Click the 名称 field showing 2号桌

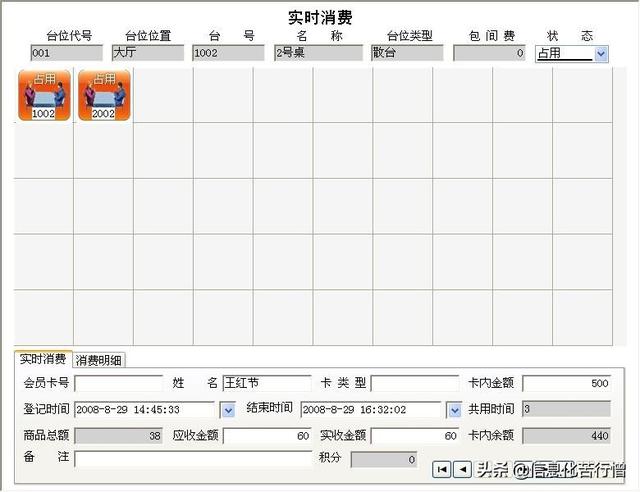[x=318, y=53]
